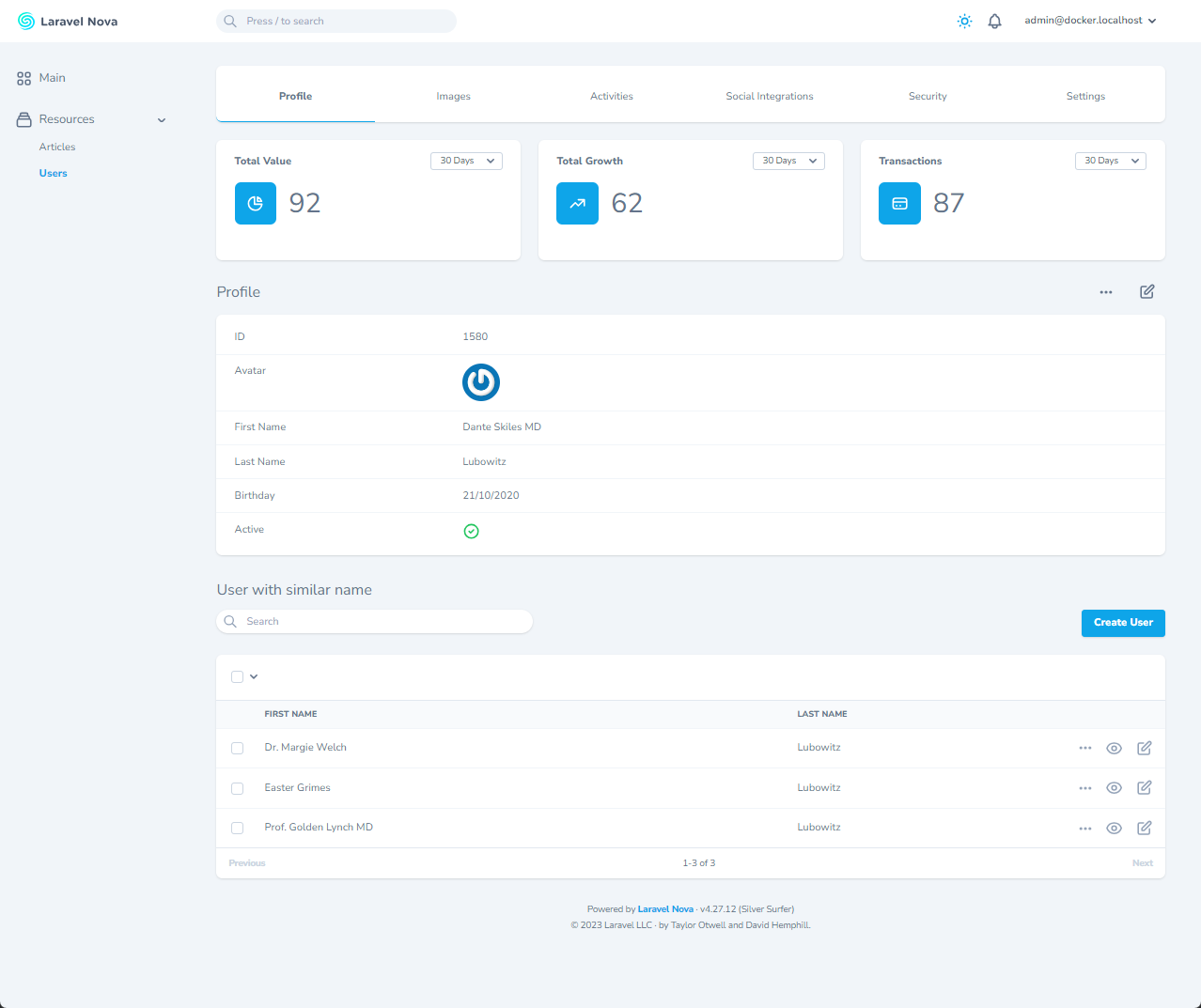Viewport: 1201px width, 1008px height.
Task: Open the actions menu for Easter Grimes
Action: pos(1085,787)
